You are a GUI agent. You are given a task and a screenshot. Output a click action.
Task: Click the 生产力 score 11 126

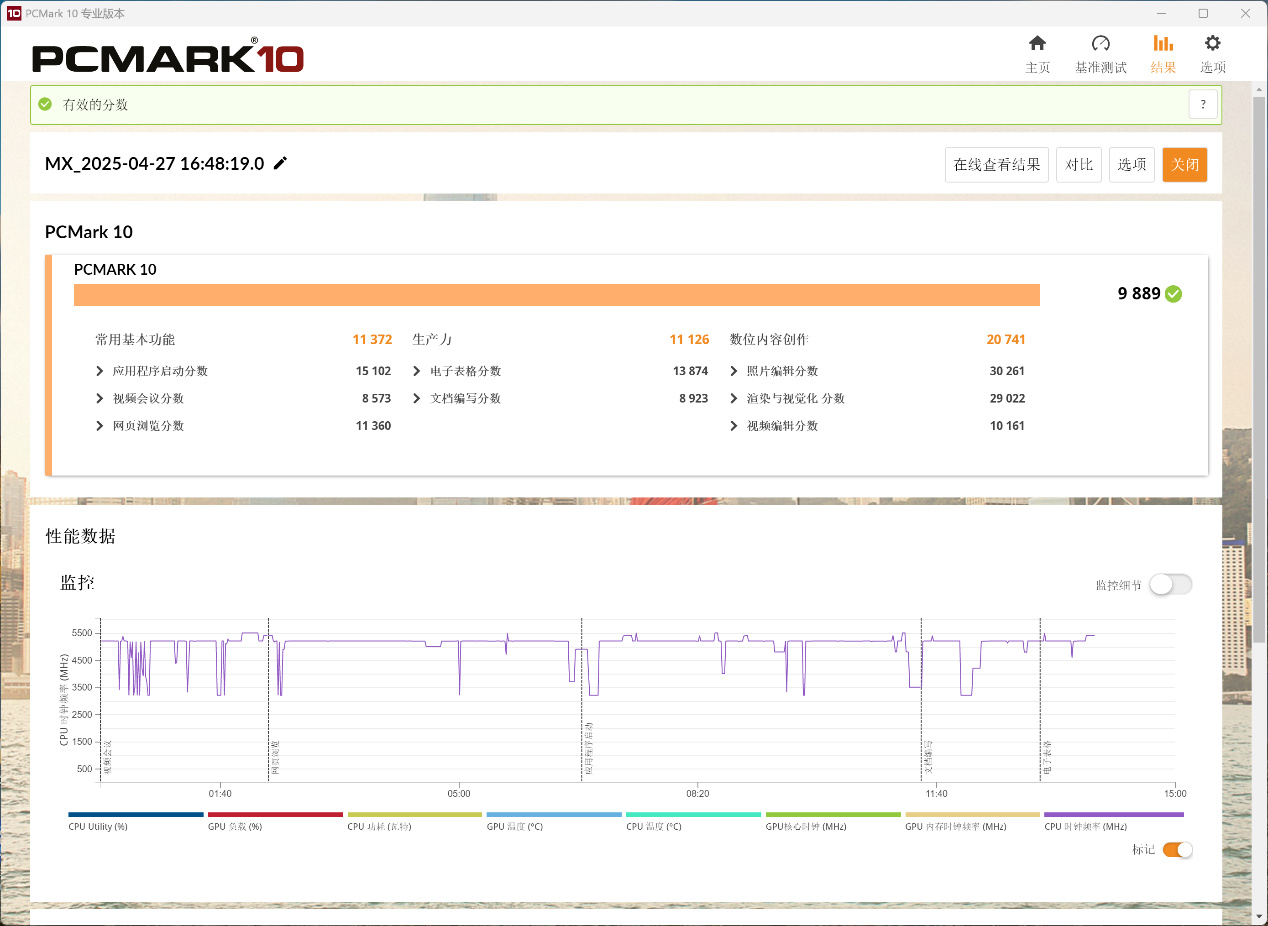click(689, 340)
